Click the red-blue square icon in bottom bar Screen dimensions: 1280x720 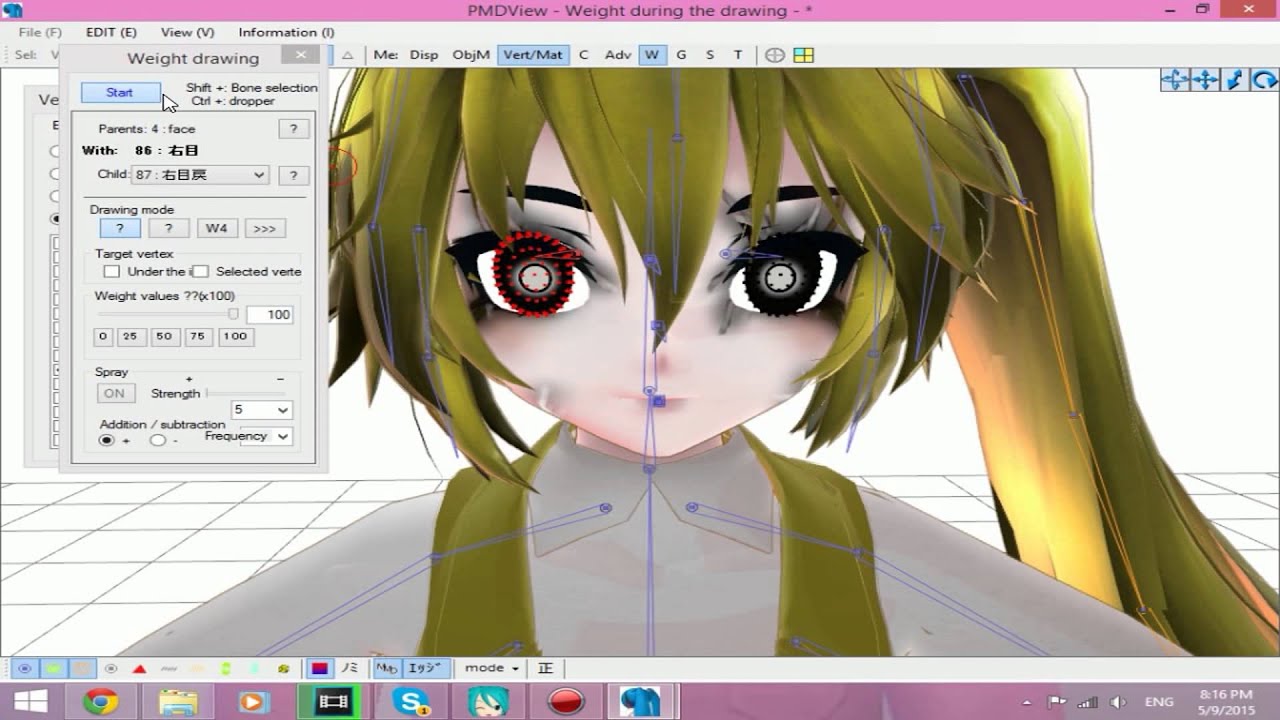pos(320,668)
